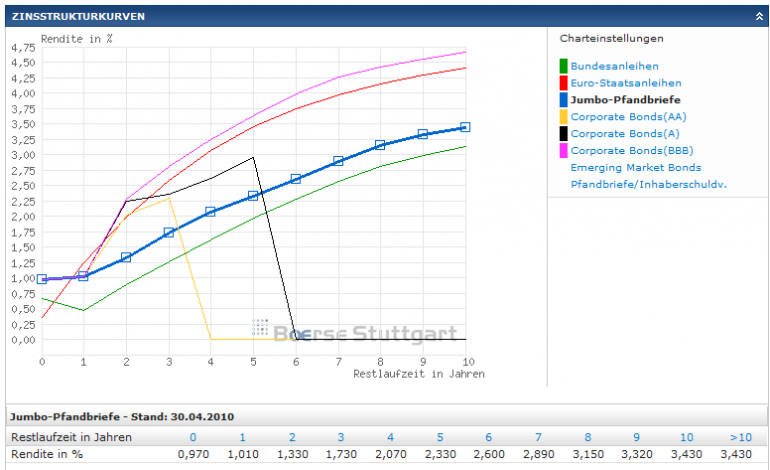Click the black Corporate Bonds(A) swatch
Viewport: 770px width, 470px height.
click(x=563, y=134)
